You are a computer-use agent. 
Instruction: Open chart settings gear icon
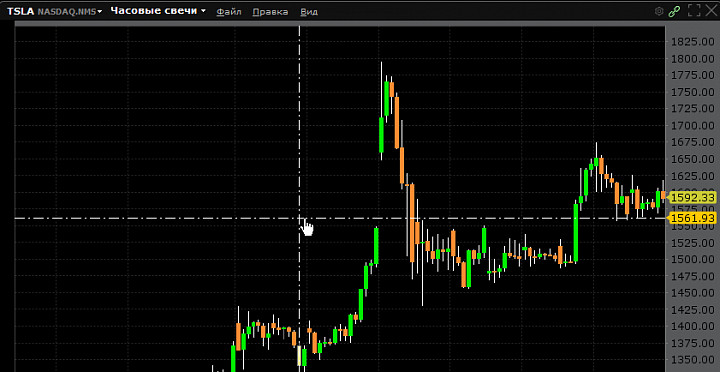[659, 11]
